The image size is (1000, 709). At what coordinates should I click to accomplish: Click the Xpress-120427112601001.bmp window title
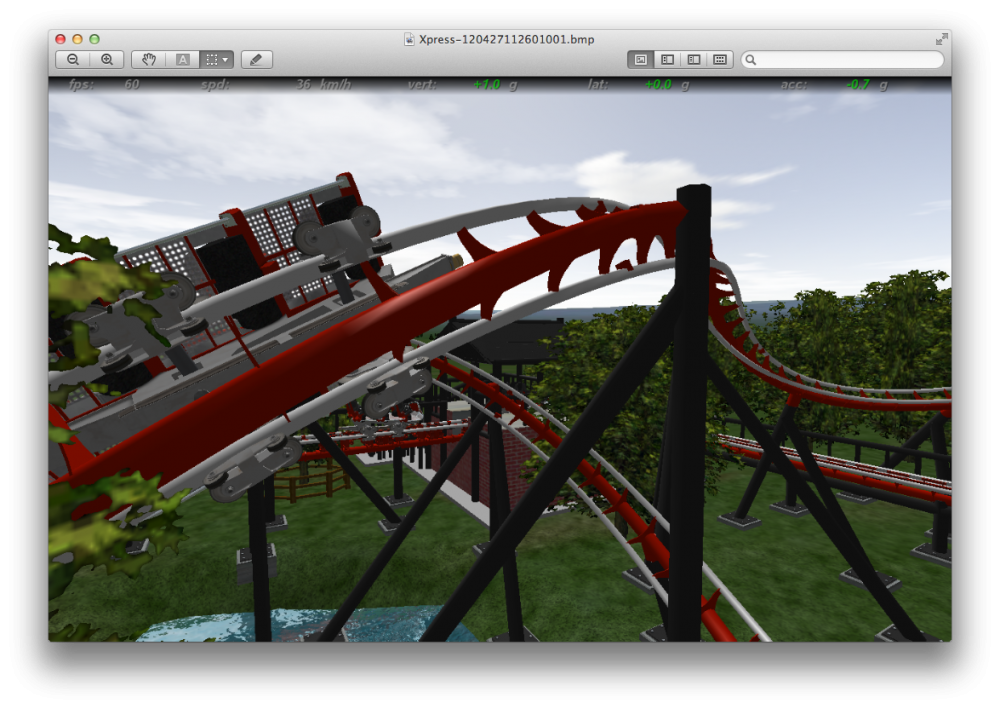coord(506,39)
